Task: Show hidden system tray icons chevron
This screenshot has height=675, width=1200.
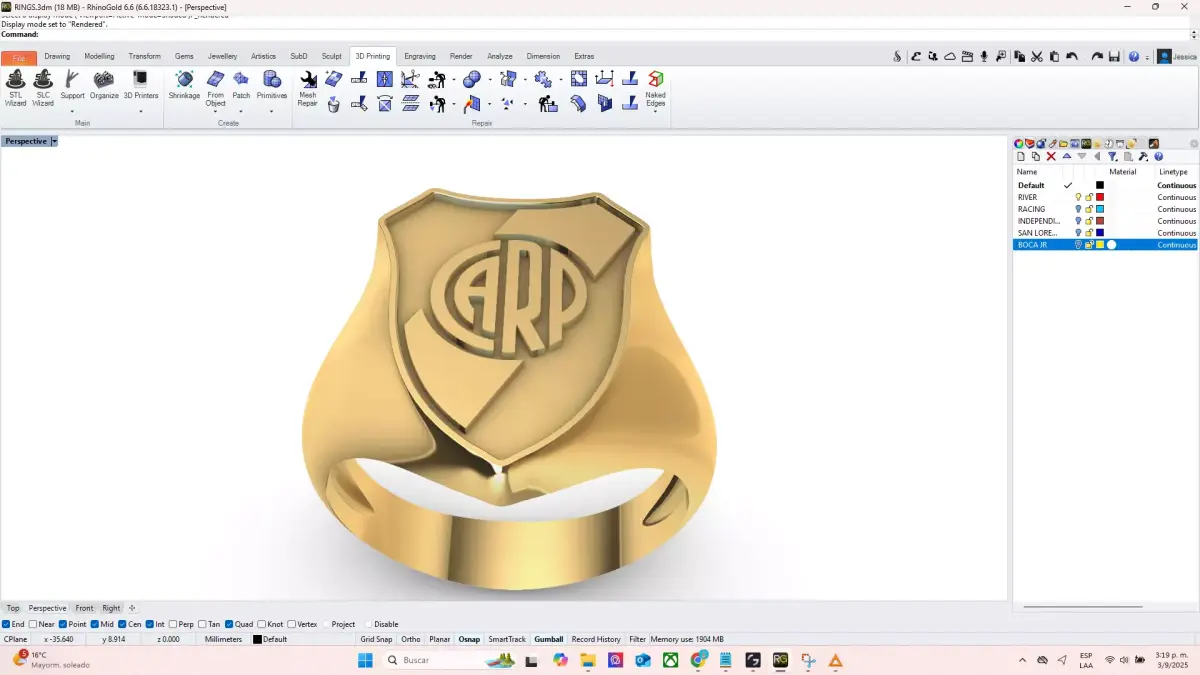Action: click(x=1022, y=660)
